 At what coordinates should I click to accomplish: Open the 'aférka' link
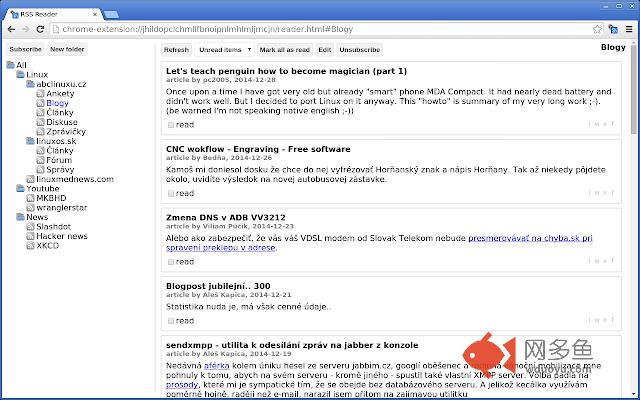click(217, 366)
